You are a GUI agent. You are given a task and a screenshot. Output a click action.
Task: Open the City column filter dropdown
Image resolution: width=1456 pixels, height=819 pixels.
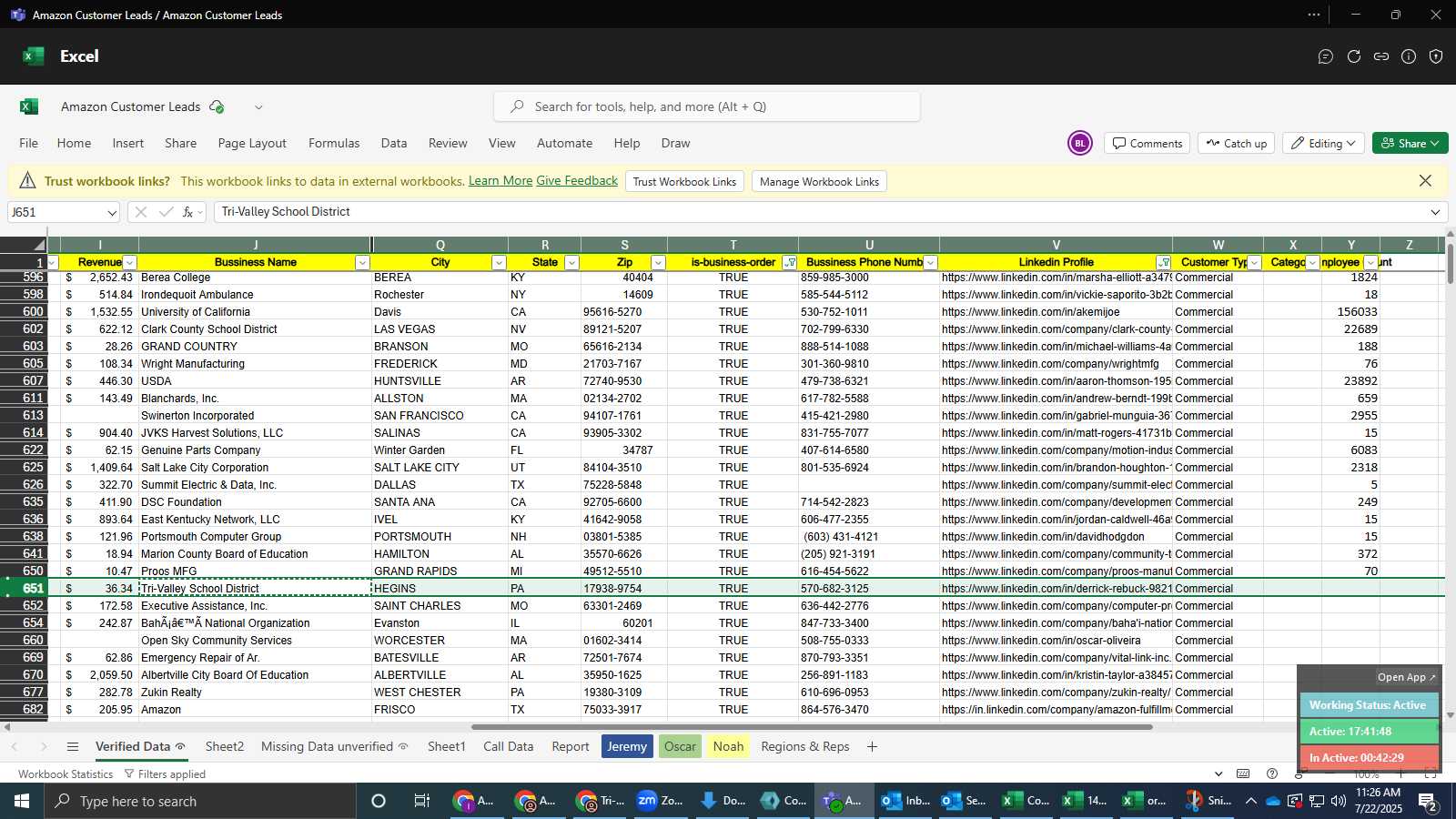click(499, 263)
